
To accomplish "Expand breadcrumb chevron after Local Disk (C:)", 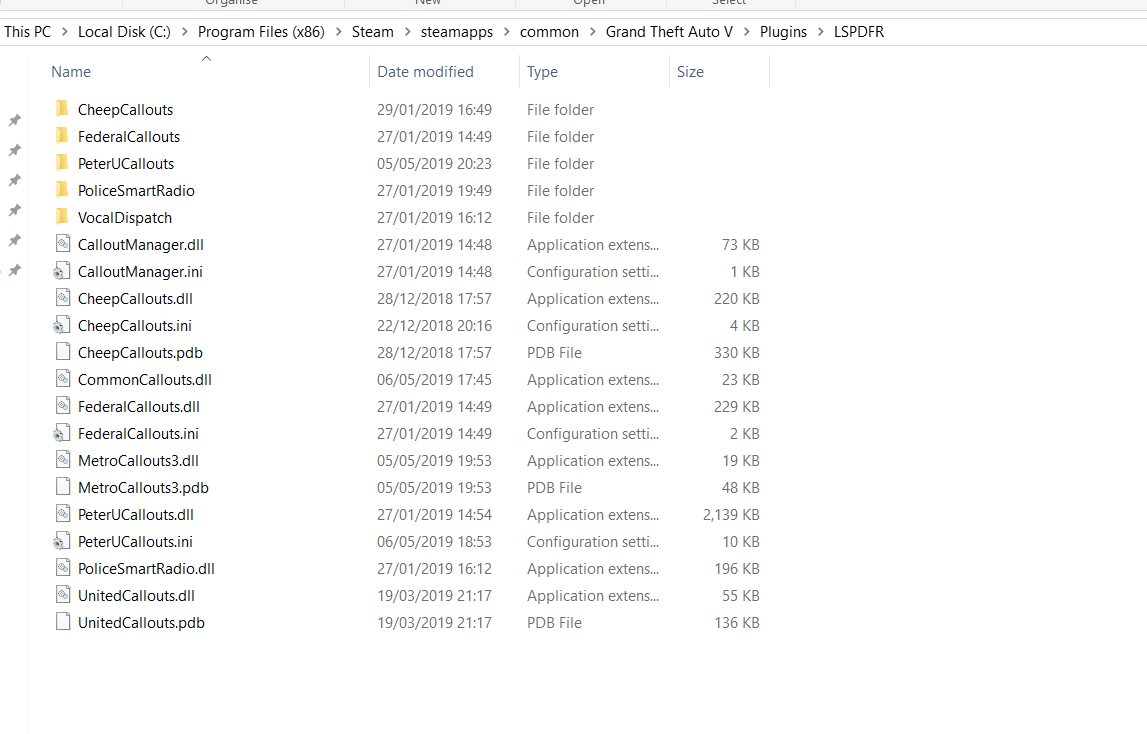I will click(x=184, y=31).
